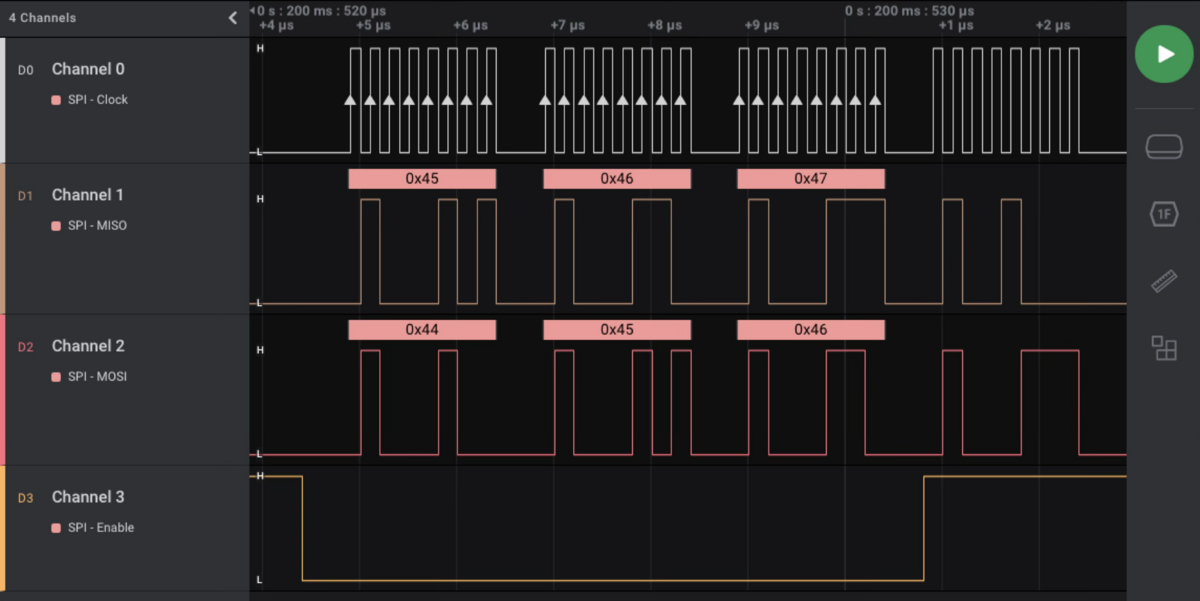Viewport: 1200px width, 601px height.
Task: Open the device settings icon in right sidebar
Action: [1164, 147]
